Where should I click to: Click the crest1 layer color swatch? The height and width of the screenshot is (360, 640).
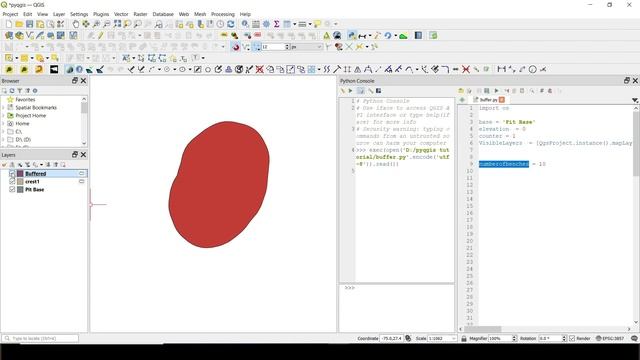[20, 182]
